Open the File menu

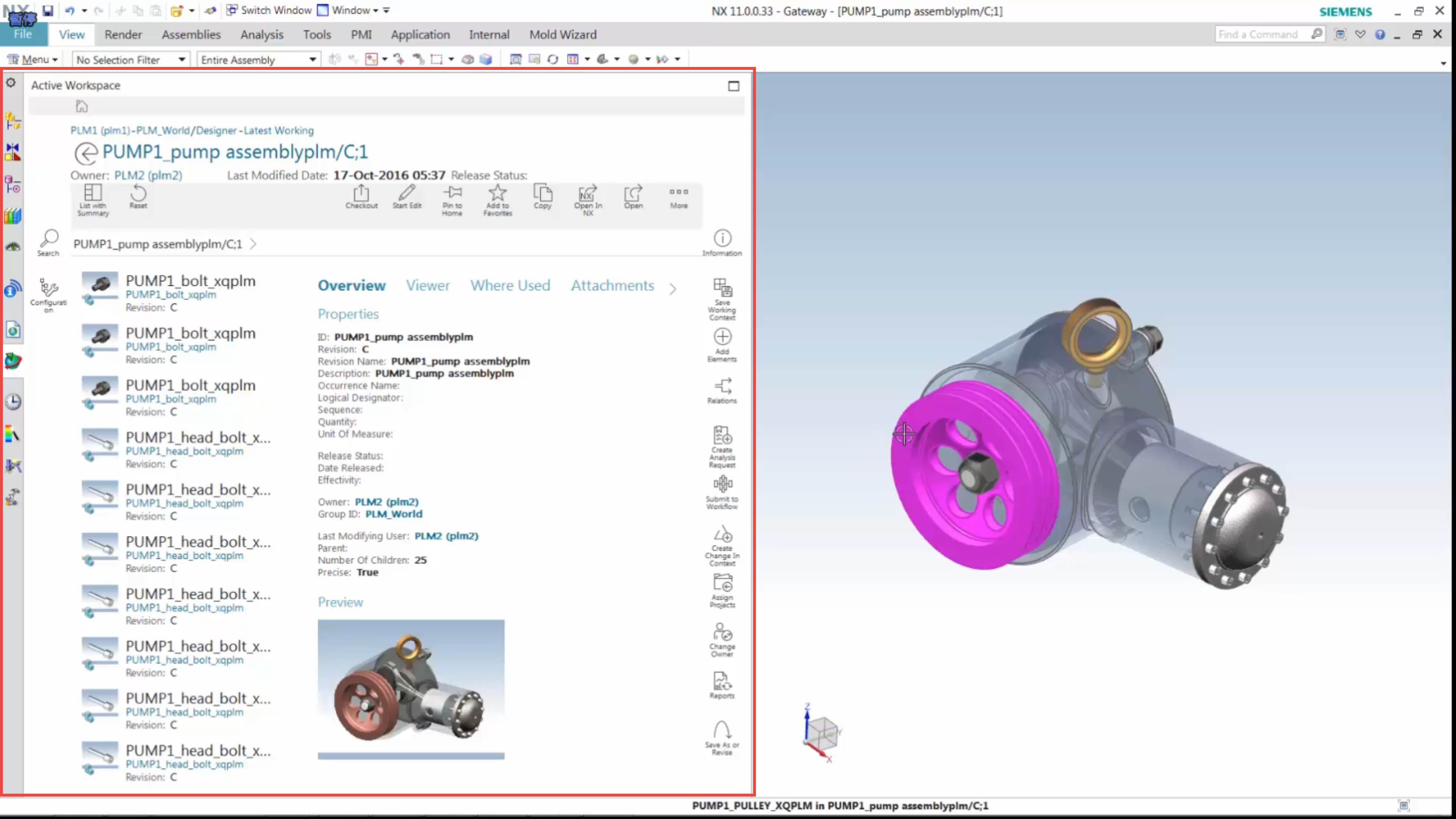point(23,34)
